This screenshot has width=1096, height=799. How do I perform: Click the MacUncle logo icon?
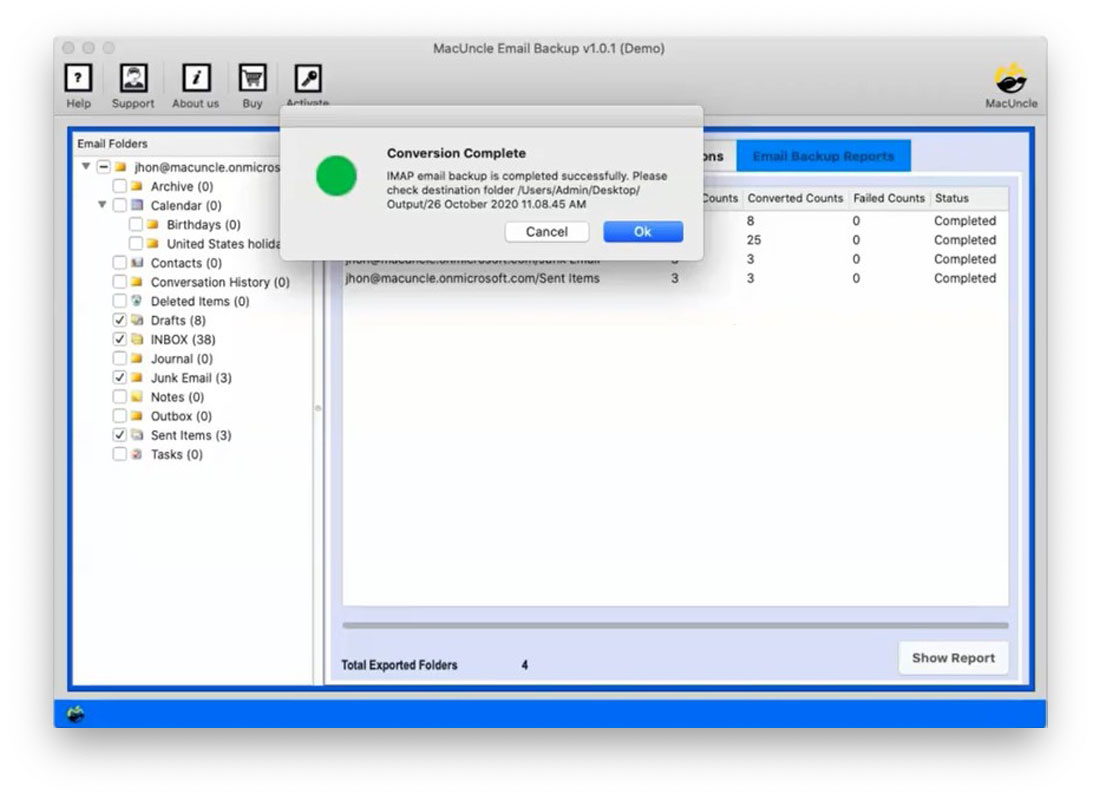[1011, 78]
